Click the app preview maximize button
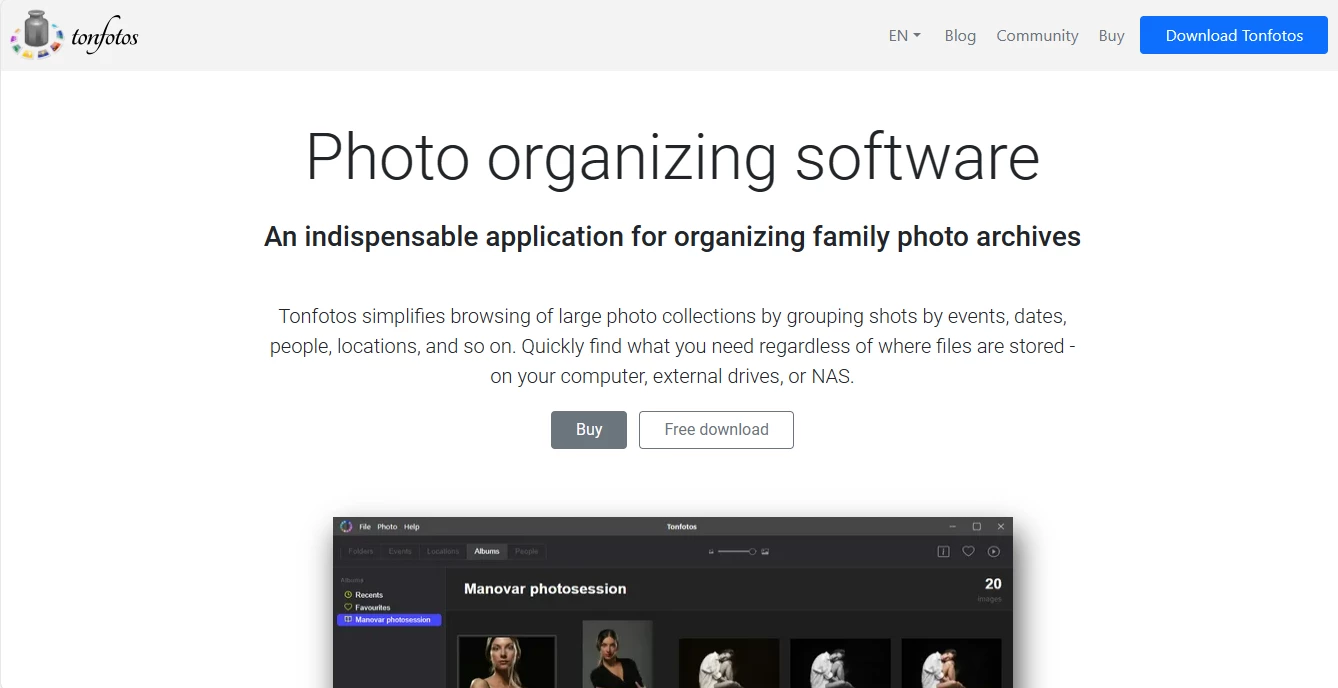The width and height of the screenshot is (1338, 688). click(x=976, y=527)
